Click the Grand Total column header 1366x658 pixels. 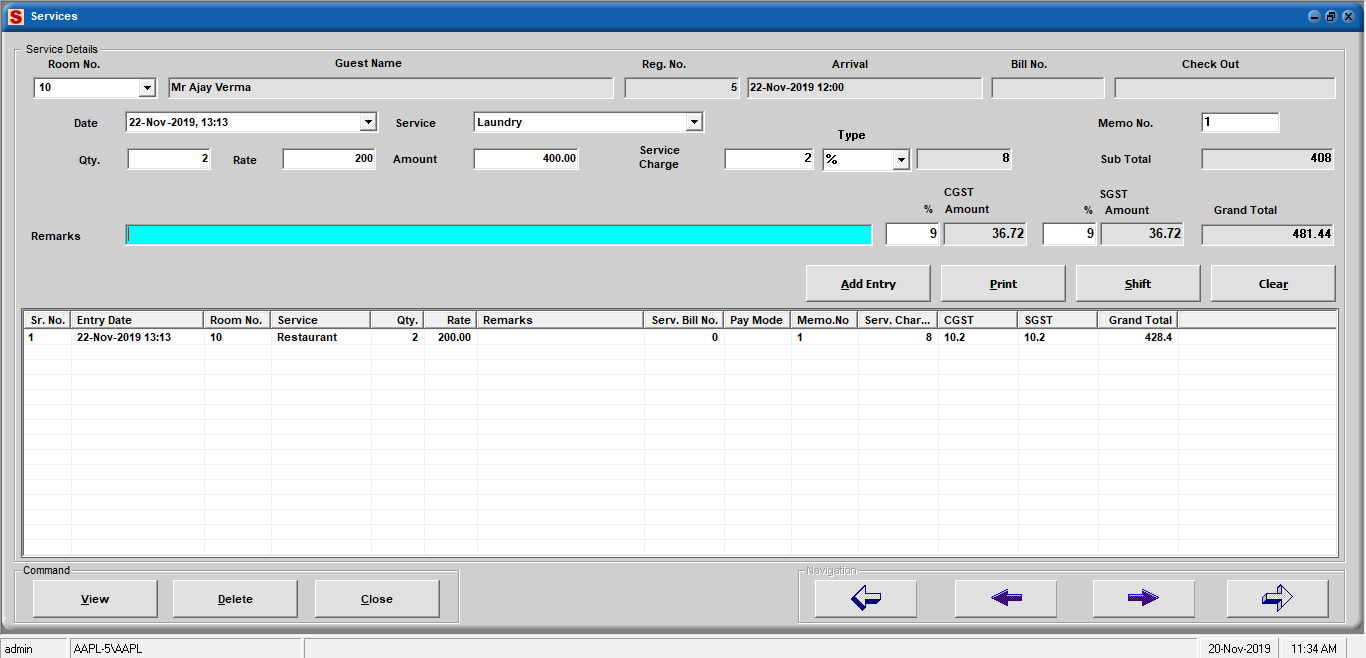click(x=1138, y=320)
